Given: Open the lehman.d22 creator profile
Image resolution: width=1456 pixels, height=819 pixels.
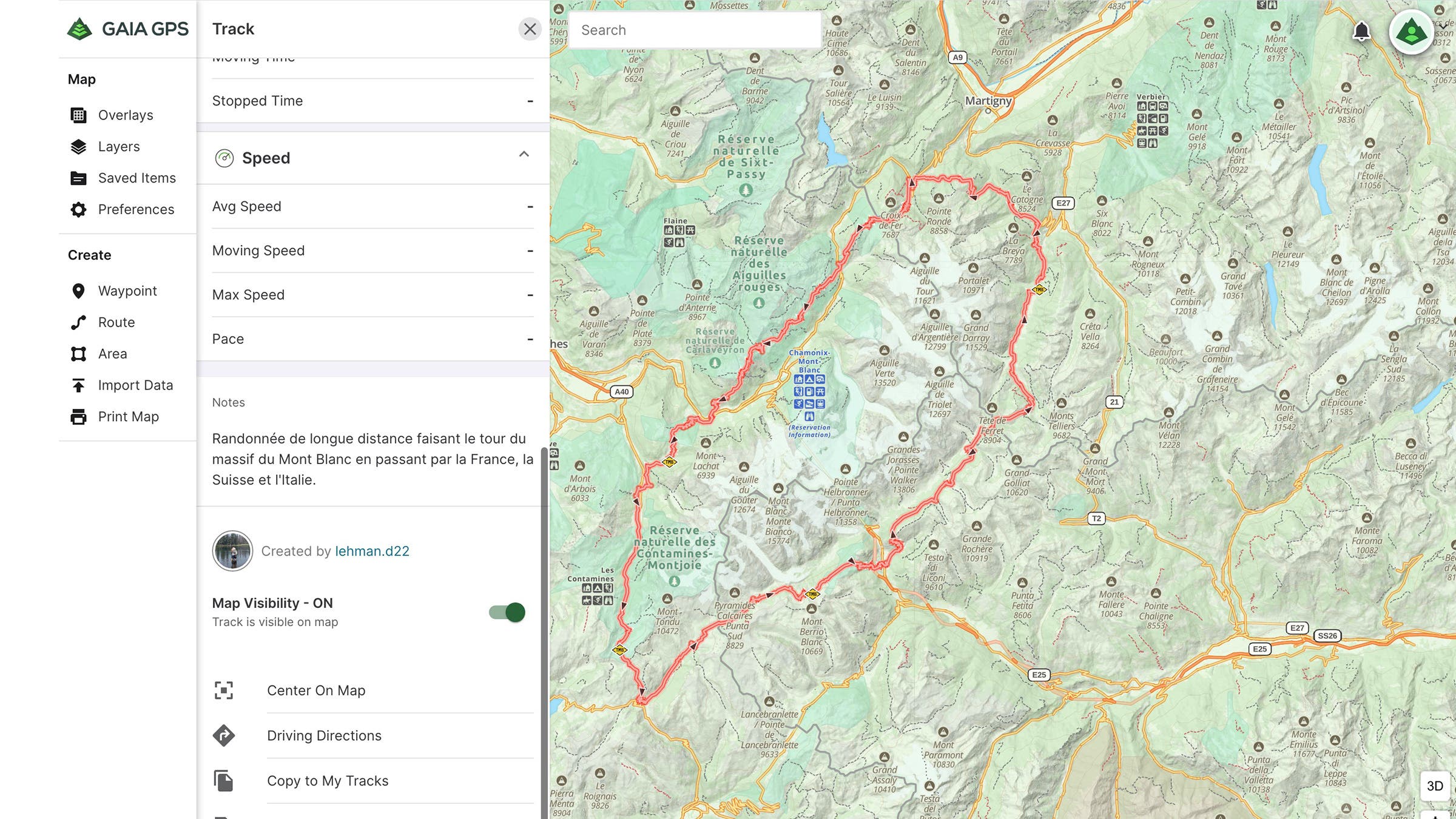Looking at the screenshot, I should (372, 551).
